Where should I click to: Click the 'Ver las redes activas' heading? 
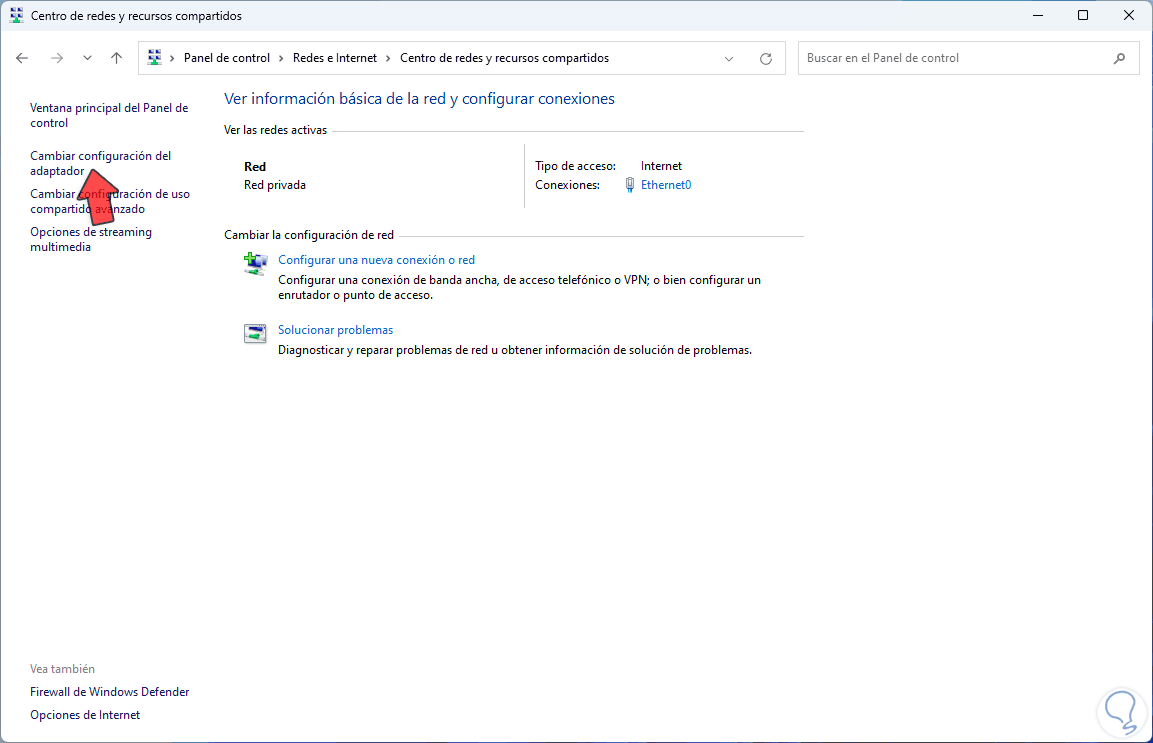tap(276, 129)
